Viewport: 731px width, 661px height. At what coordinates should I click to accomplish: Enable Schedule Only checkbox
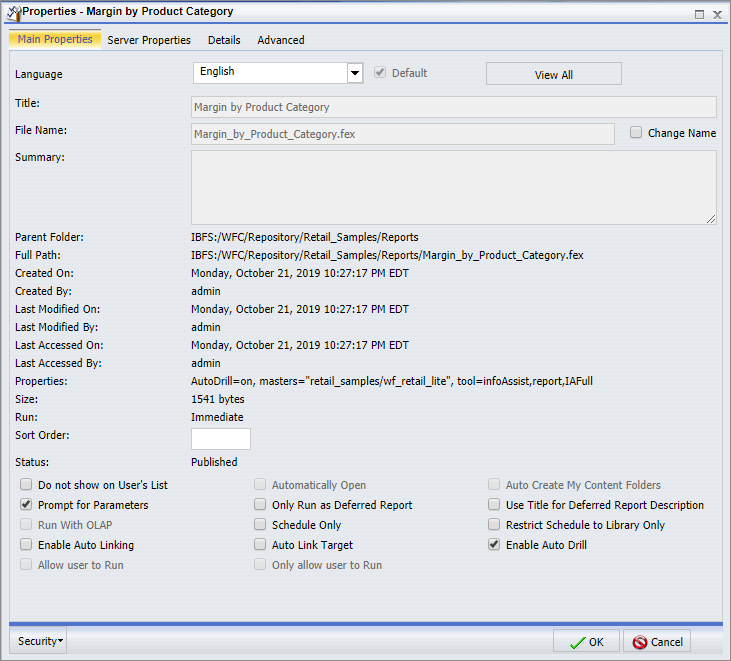pyautogui.click(x=260, y=524)
